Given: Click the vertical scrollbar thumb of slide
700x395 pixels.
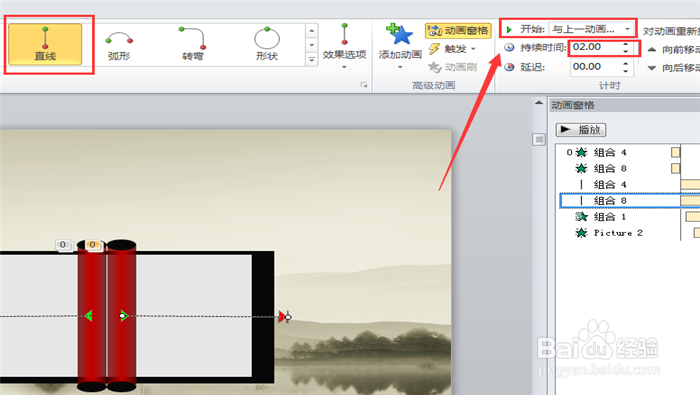Looking at the screenshot, I should [539, 140].
